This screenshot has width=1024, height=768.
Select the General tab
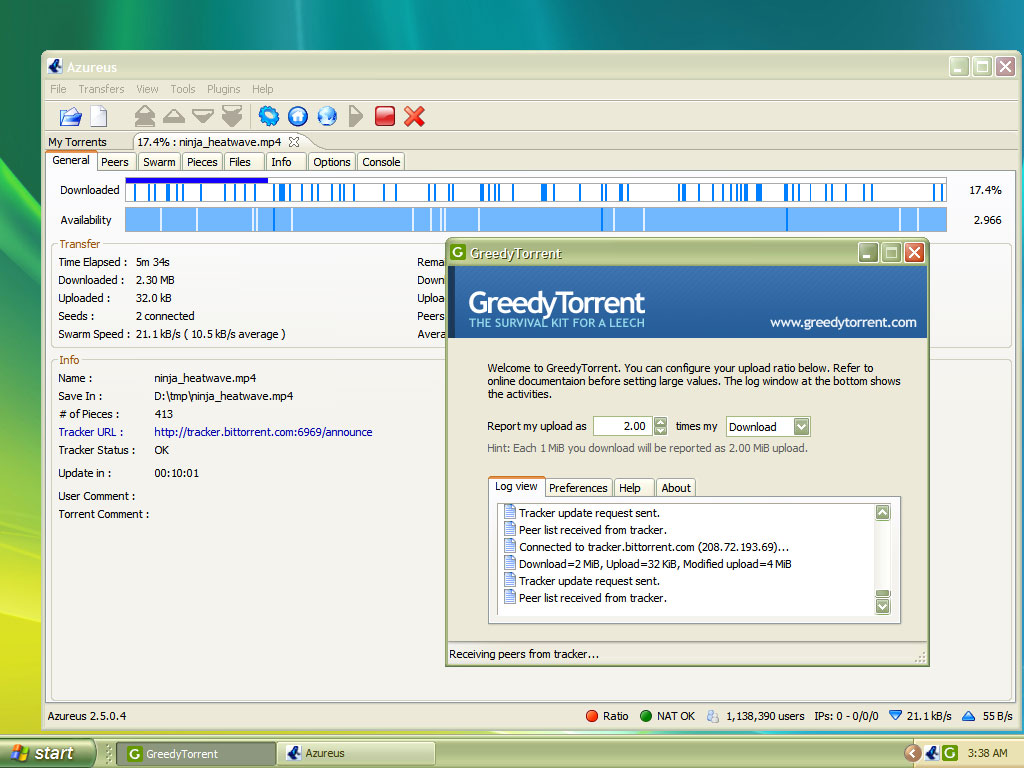(71, 160)
